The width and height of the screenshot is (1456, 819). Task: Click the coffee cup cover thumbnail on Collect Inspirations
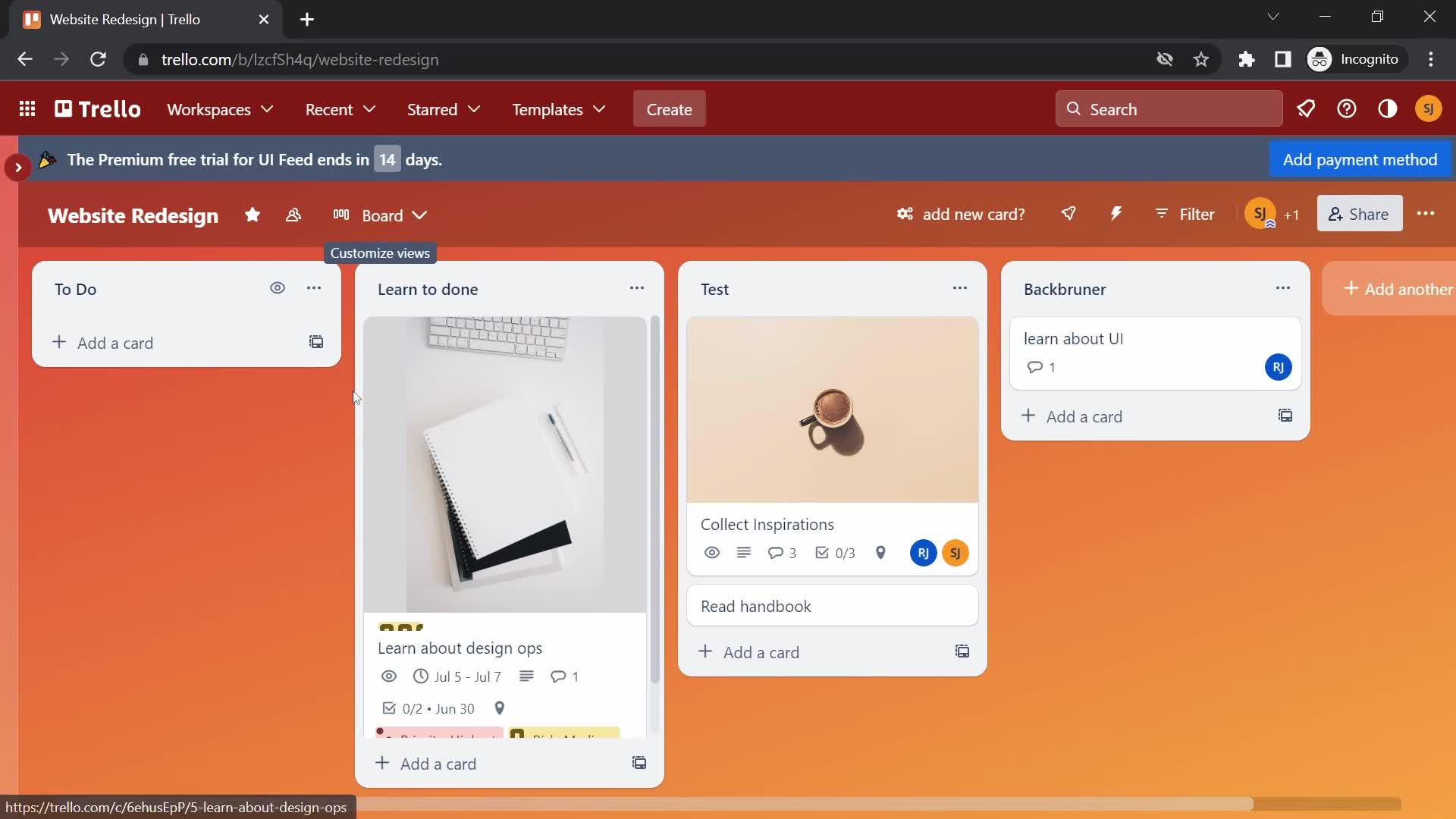(833, 408)
